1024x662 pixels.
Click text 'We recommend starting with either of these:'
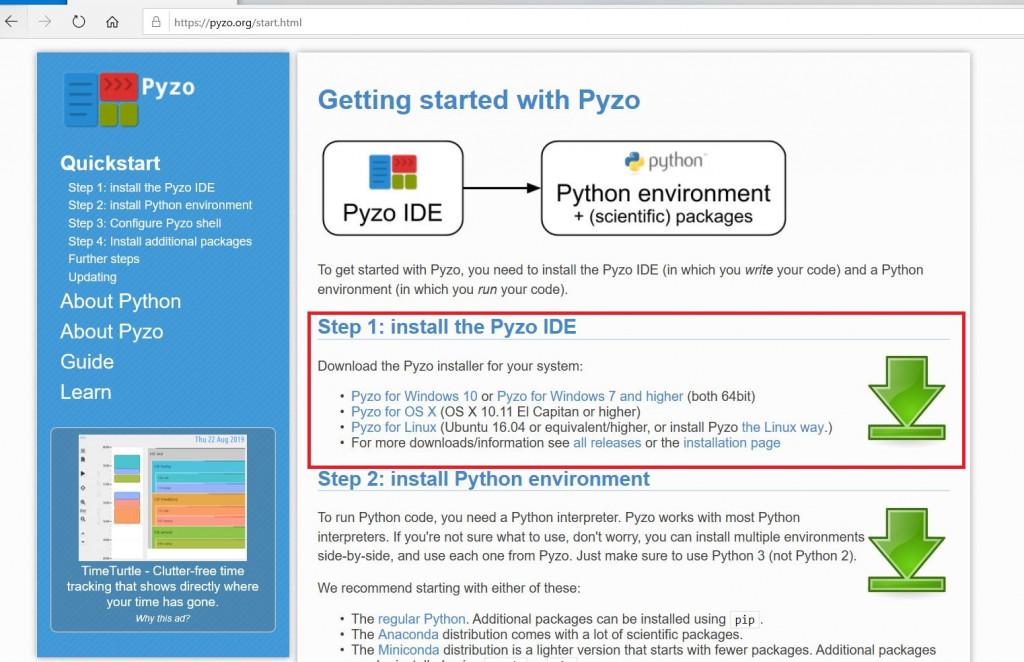click(x=449, y=588)
